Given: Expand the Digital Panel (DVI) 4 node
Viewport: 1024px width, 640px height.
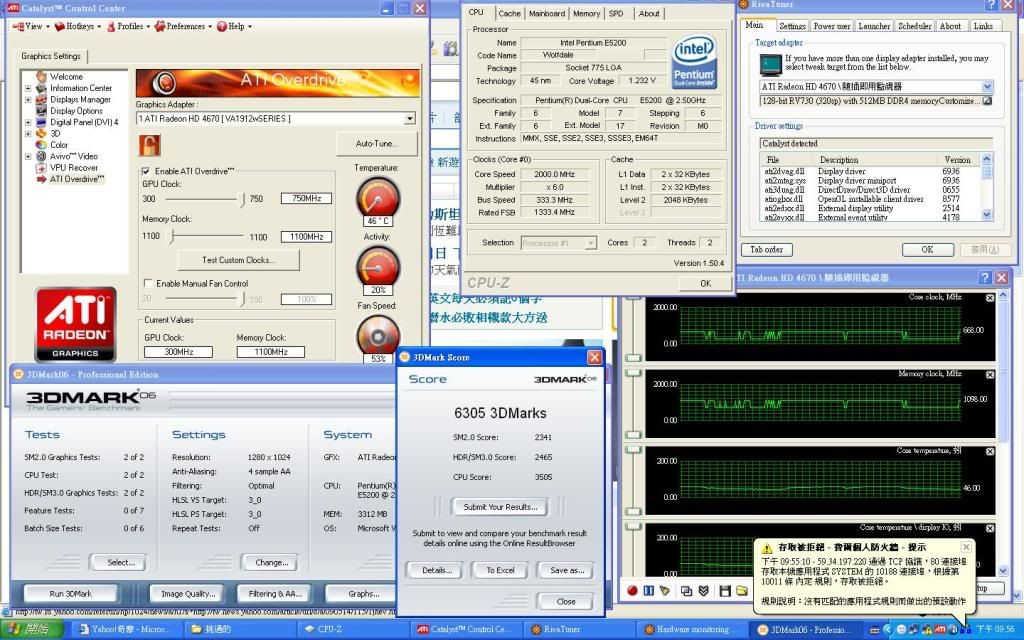Looking at the screenshot, I should click(x=28, y=122).
